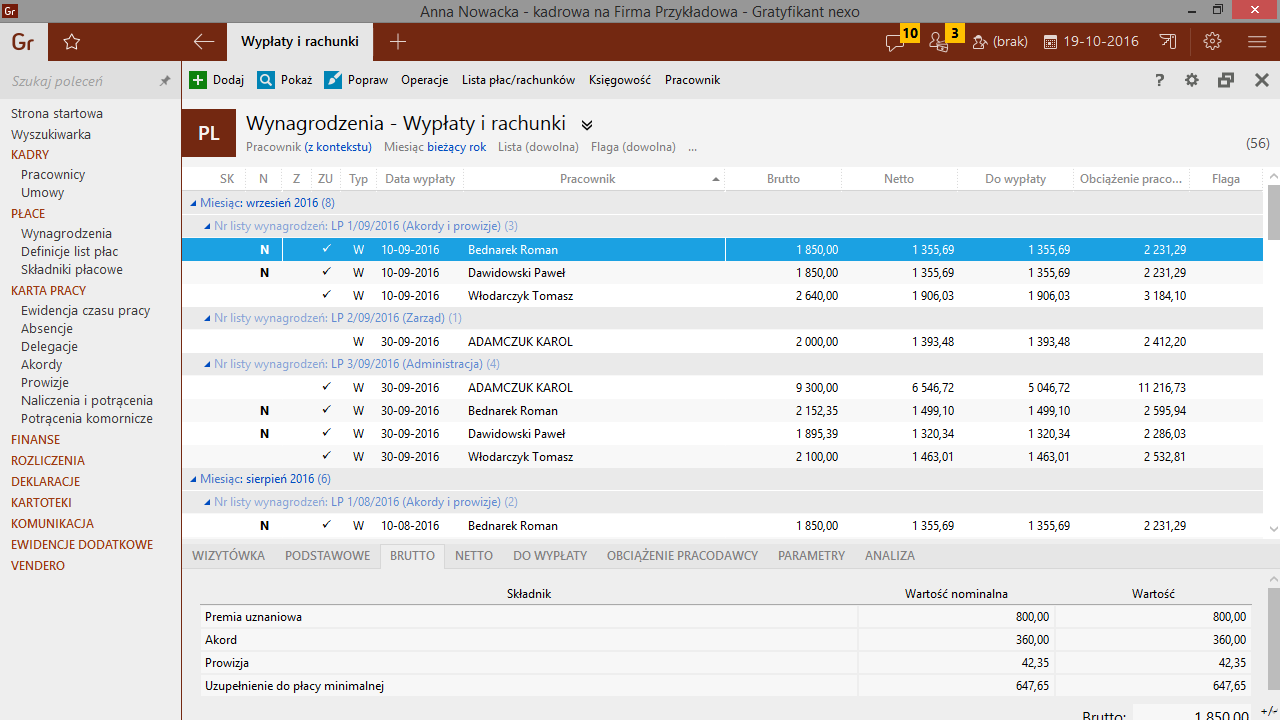This screenshot has height=720, width=1280.
Task: Click the Dodaj button
Action: [217, 80]
